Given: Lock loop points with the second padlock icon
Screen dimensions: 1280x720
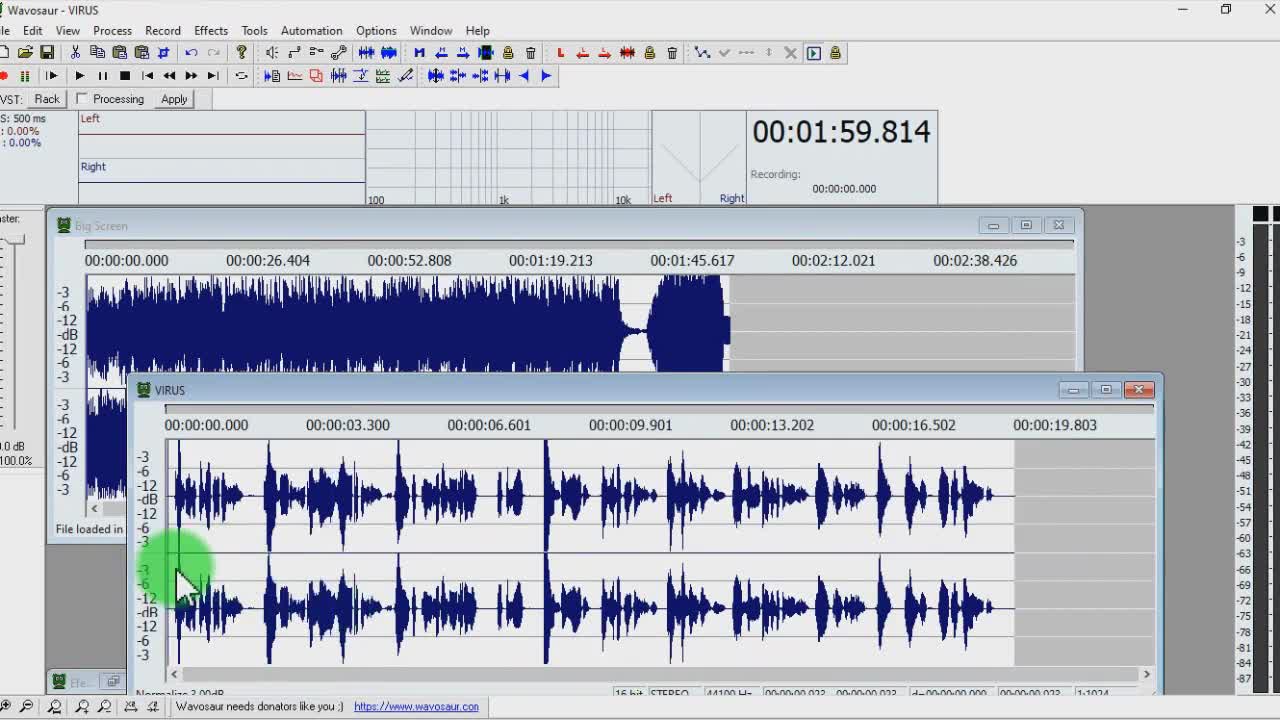Looking at the screenshot, I should tap(650, 52).
